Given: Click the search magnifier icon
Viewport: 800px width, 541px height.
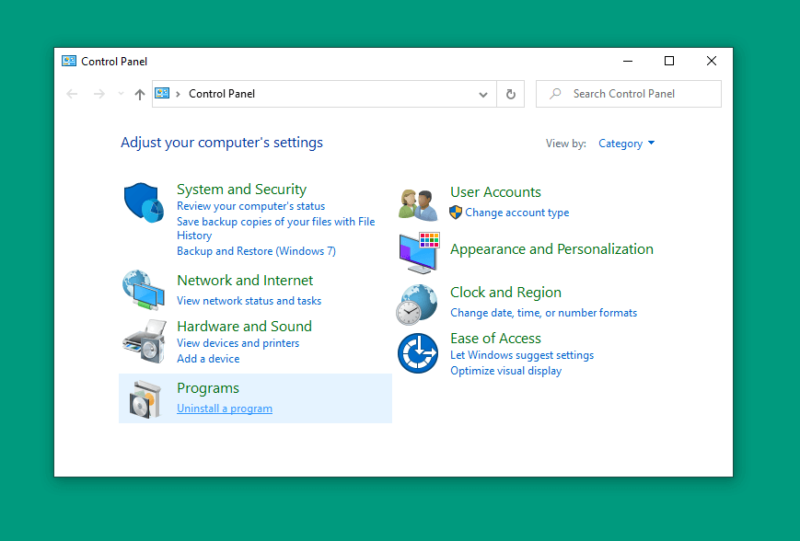Looking at the screenshot, I should click(555, 93).
